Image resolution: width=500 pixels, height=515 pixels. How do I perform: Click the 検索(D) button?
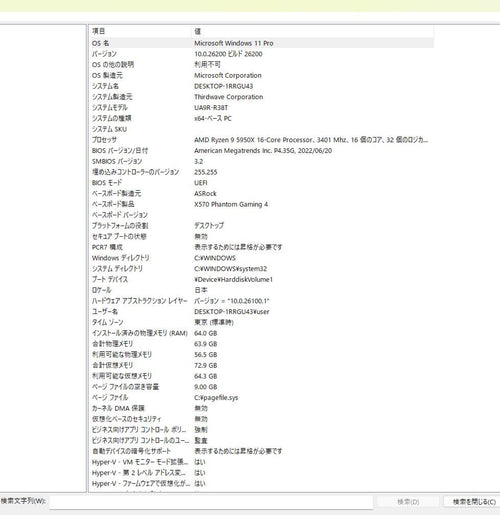click(408, 502)
